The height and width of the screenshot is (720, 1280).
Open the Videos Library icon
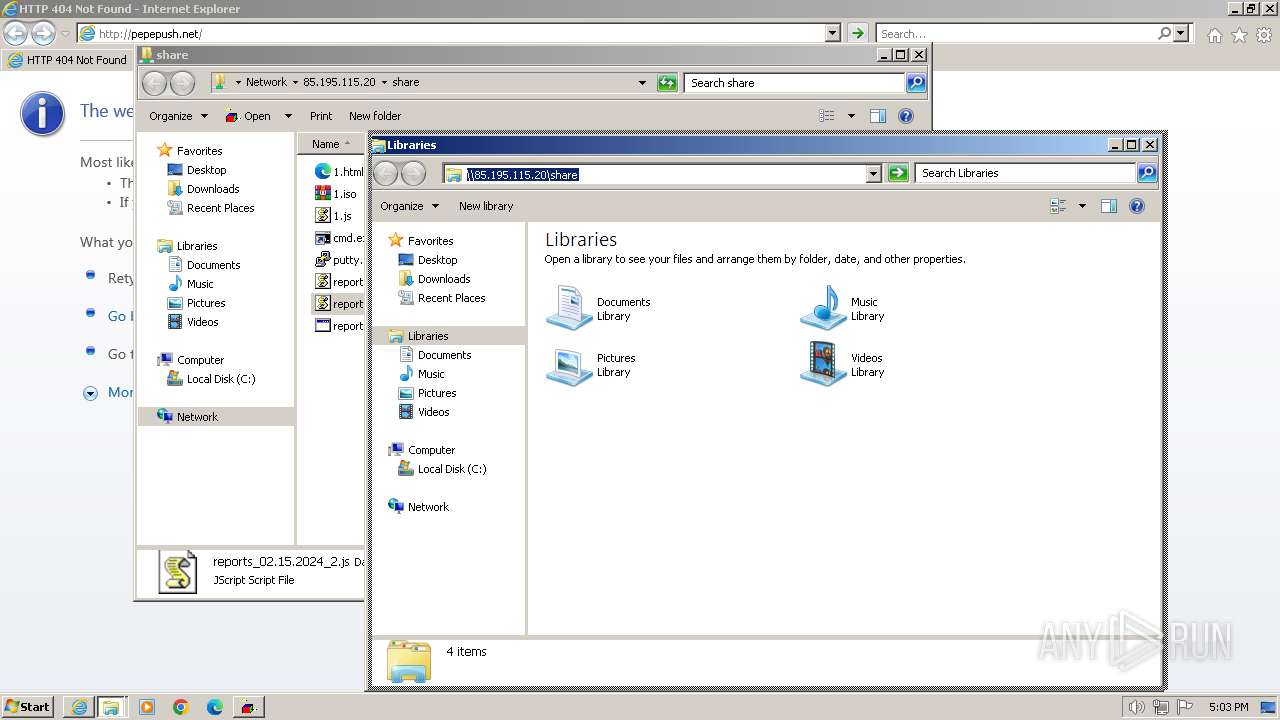pyautogui.click(x=824, y=364)
